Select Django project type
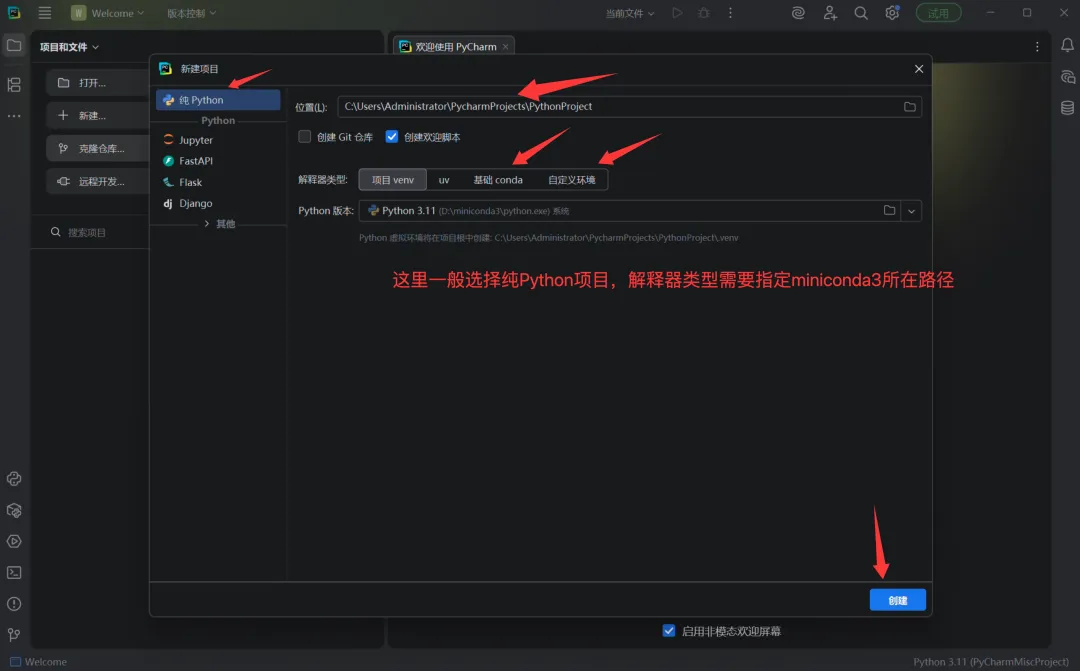 (218, 203)
